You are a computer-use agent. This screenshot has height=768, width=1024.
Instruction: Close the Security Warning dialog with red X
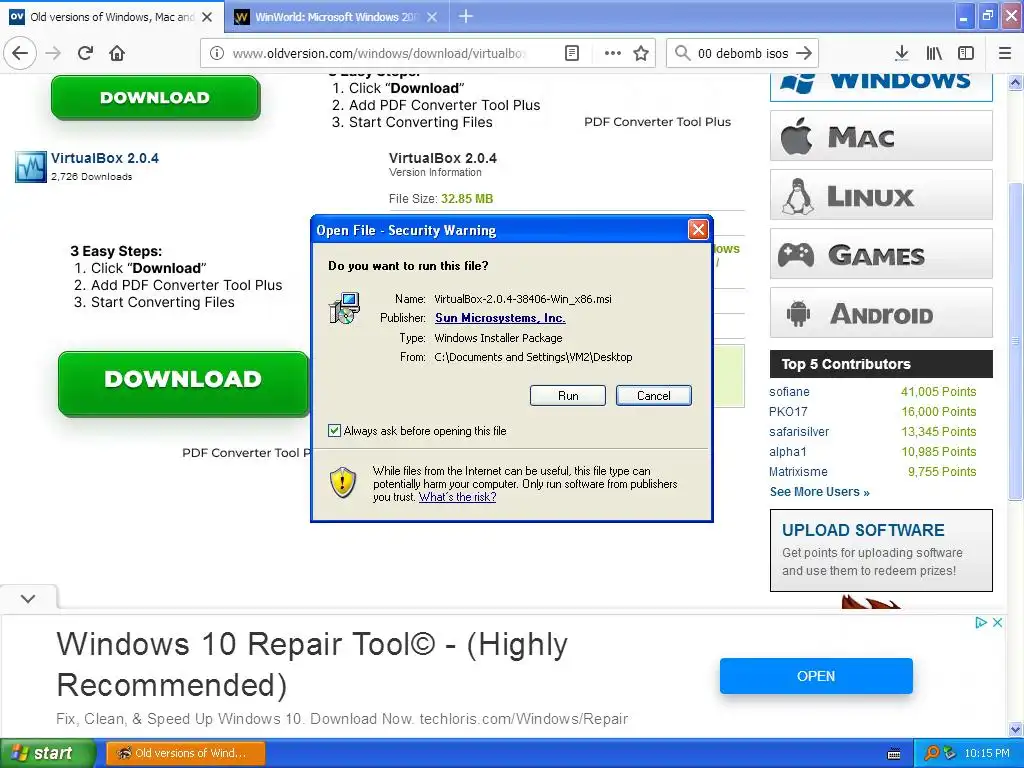coord(698,229)
